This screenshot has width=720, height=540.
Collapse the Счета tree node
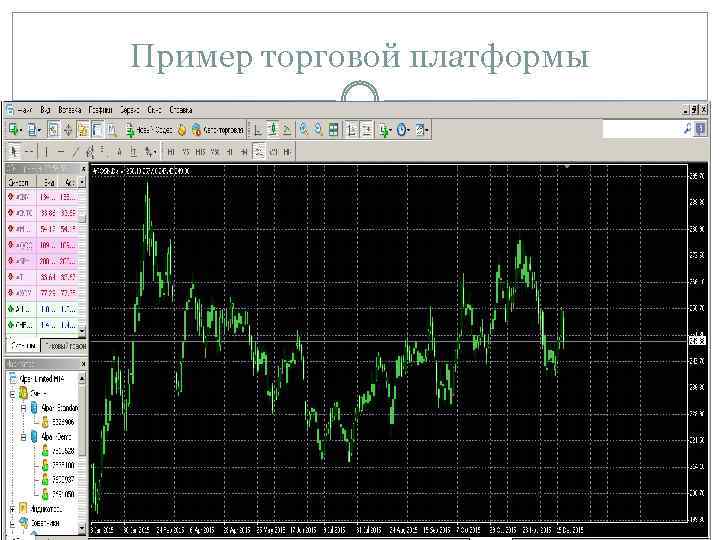click(13, 394)
